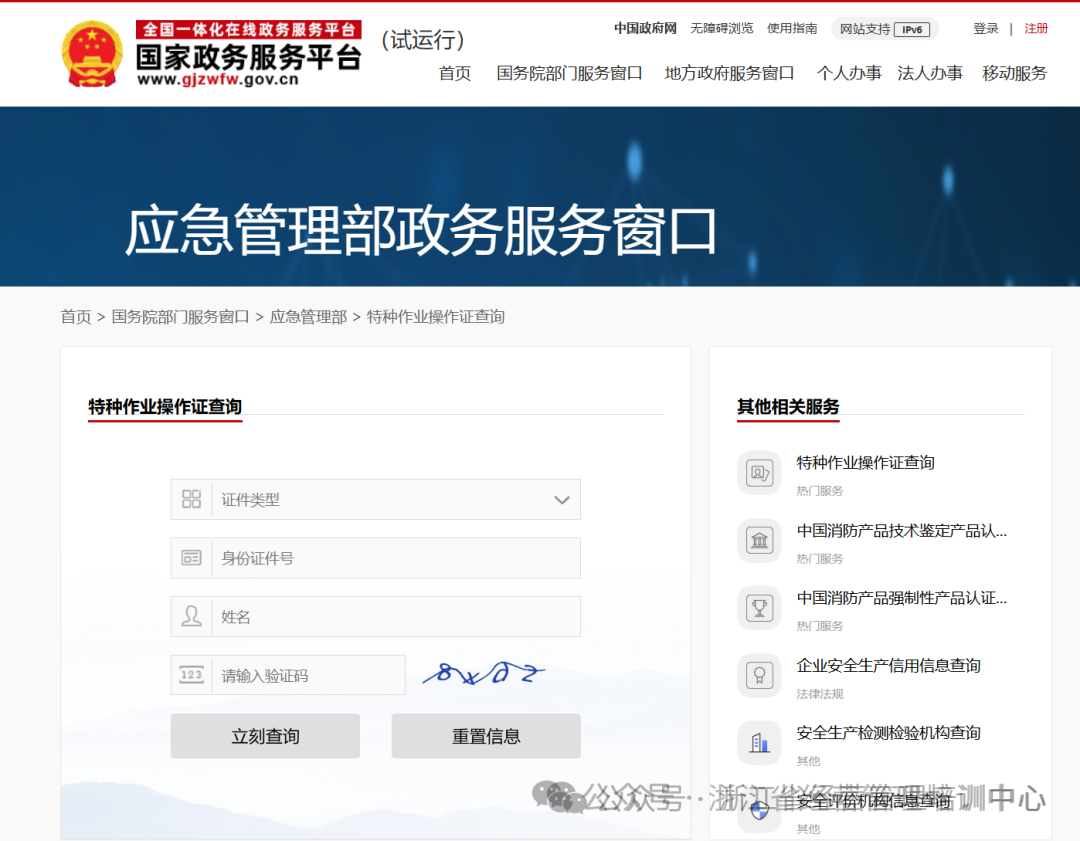Click the 中国政府网 link
Screen dimensions: 1080x841
[x=645, y=28]
